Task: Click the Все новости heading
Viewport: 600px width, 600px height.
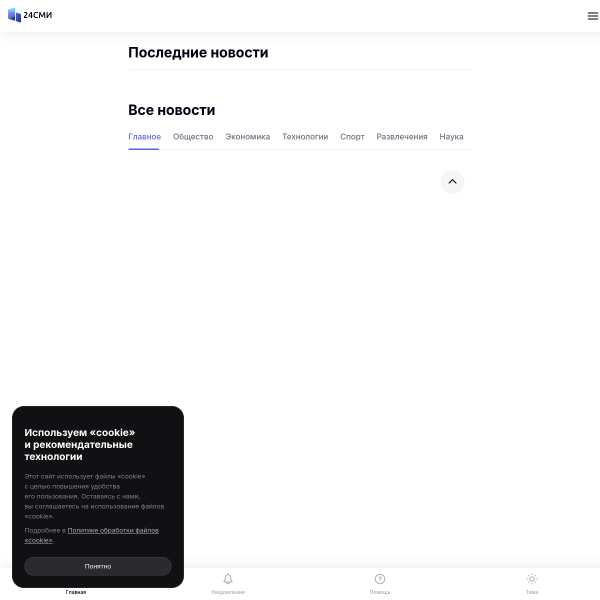Action: pyautogui.click(x=171, y=110)
